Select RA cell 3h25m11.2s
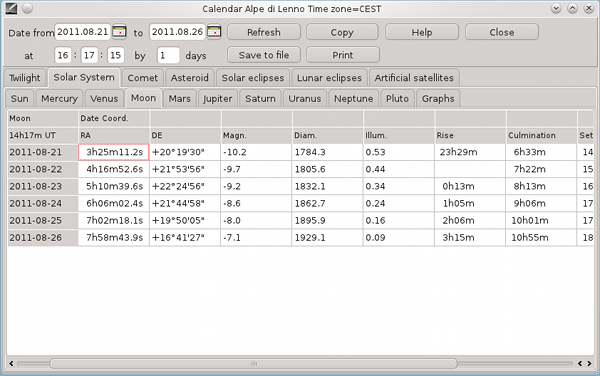 [x=114, y=152]
